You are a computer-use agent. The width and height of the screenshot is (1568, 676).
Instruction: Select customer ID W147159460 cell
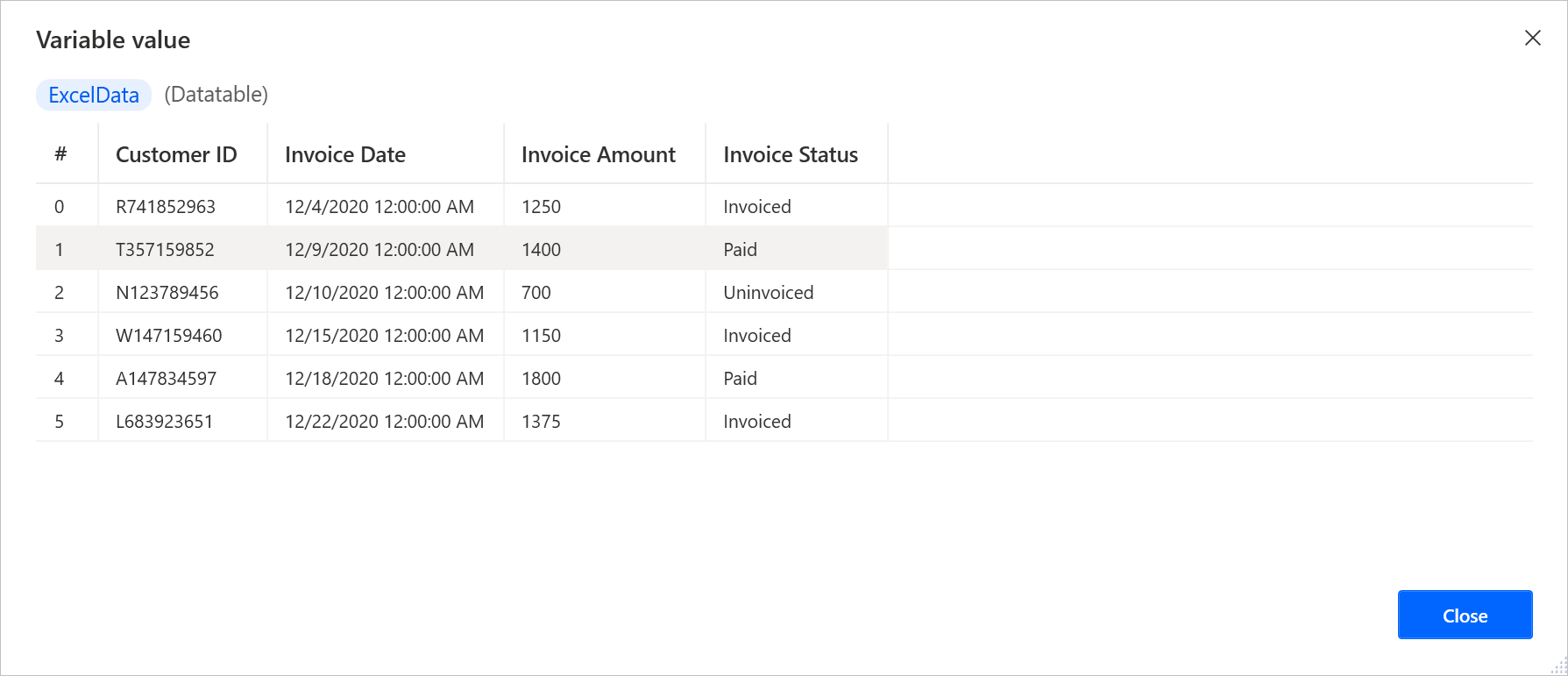(x=169, y=336)
